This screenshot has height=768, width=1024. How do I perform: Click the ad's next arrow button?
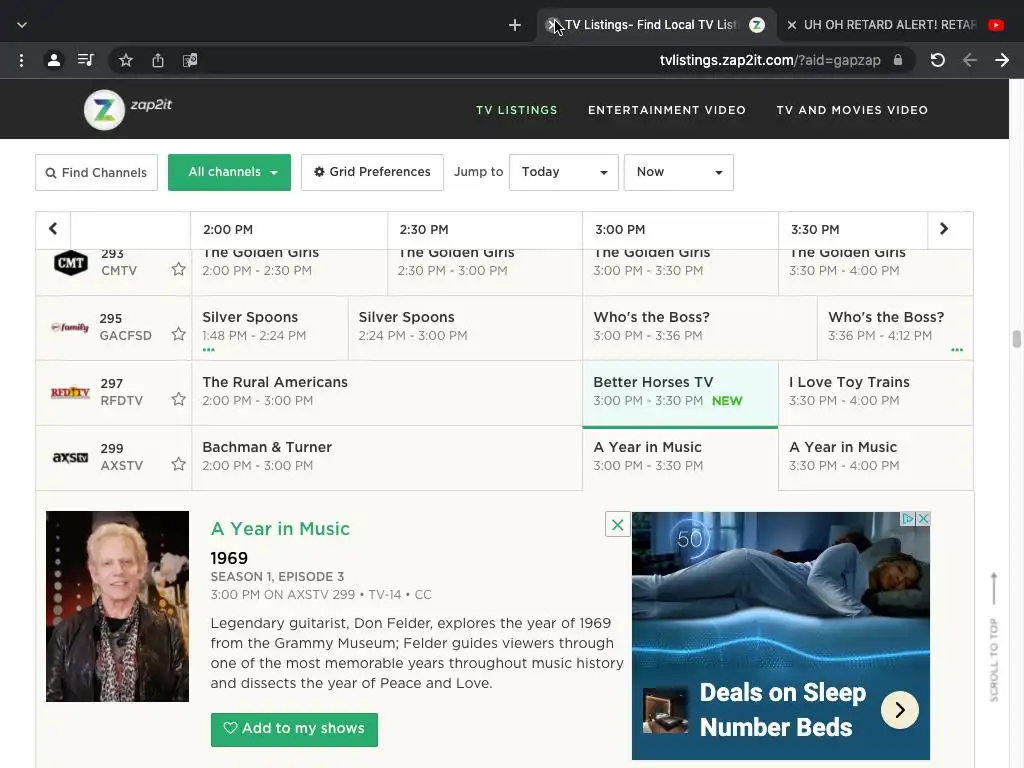pos(900,710)
